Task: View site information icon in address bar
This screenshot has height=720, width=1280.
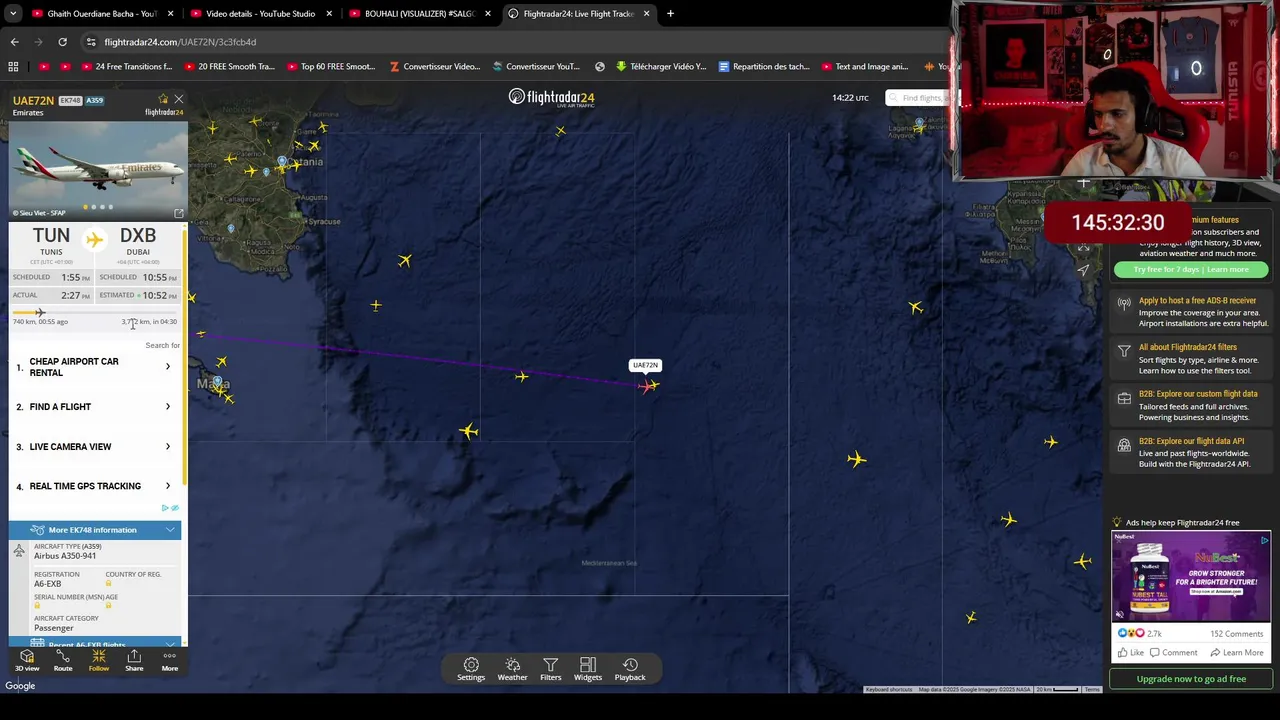Action: click(x=91, y=42)
